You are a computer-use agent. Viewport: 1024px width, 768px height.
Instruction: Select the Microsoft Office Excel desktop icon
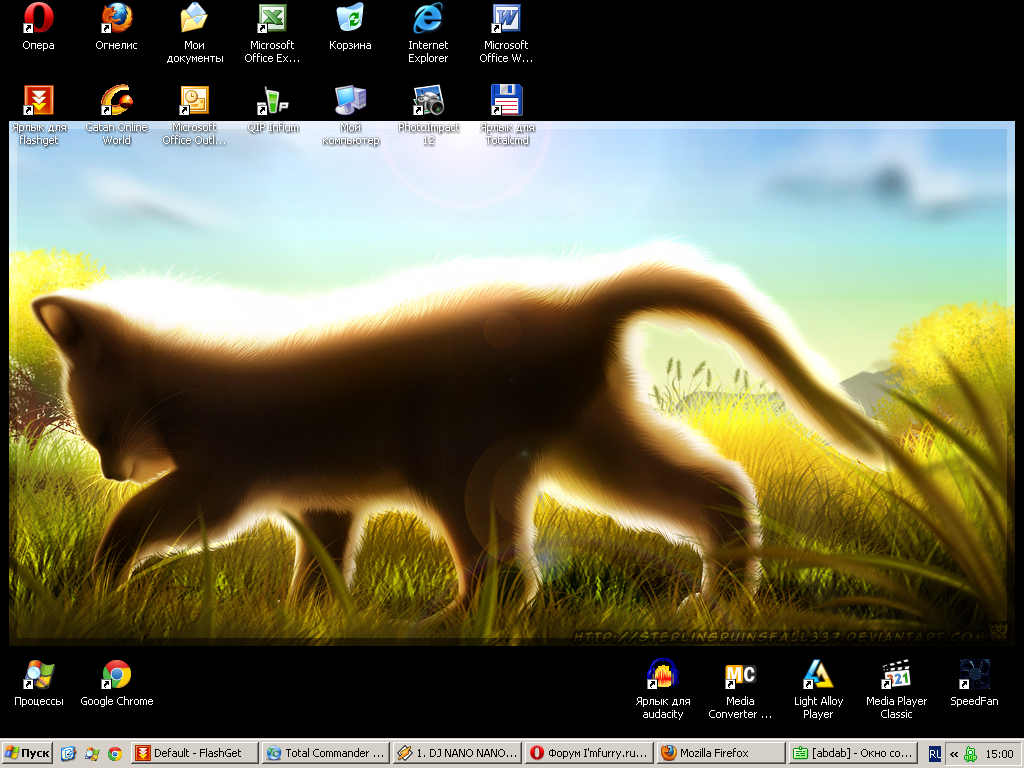pos(272,19)
